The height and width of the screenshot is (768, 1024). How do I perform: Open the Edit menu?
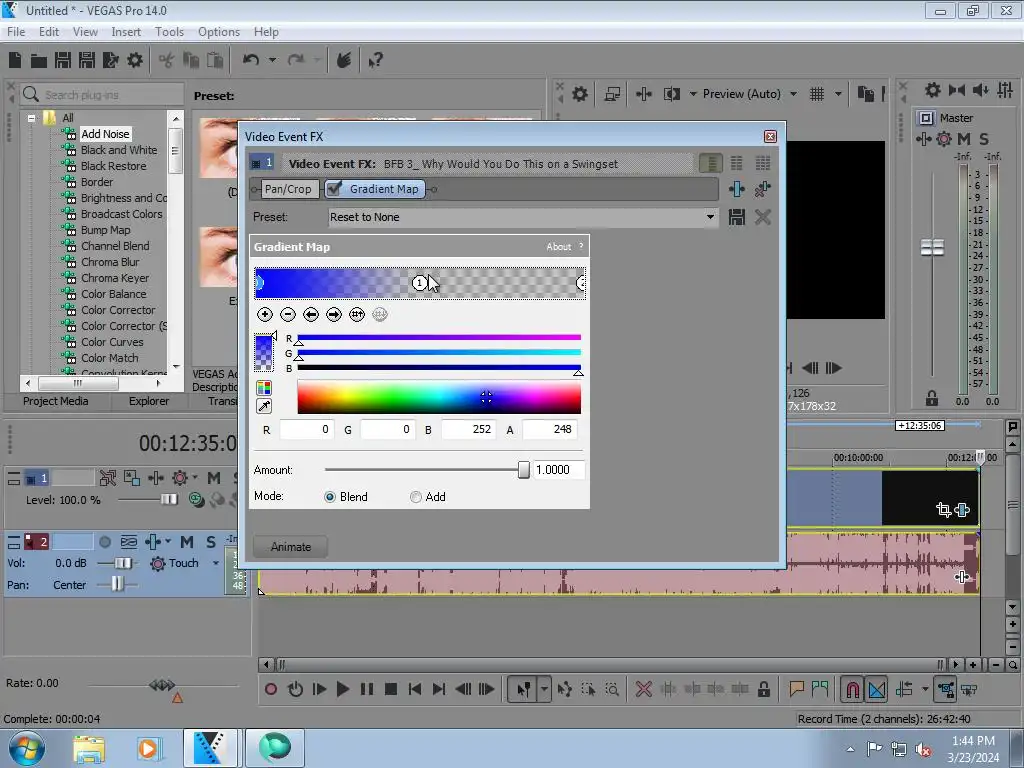49,31
